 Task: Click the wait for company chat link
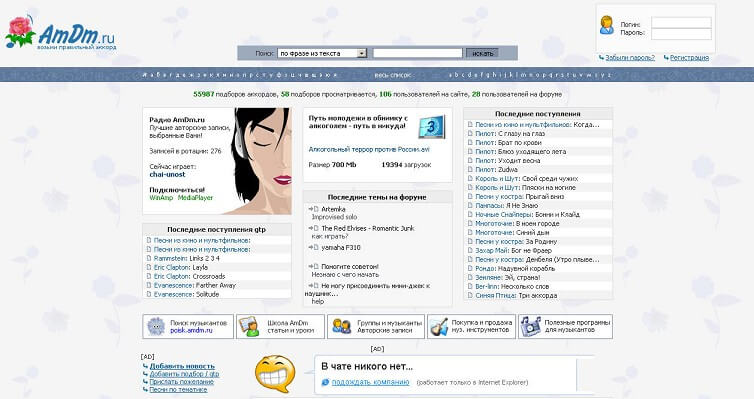(370, 382)
